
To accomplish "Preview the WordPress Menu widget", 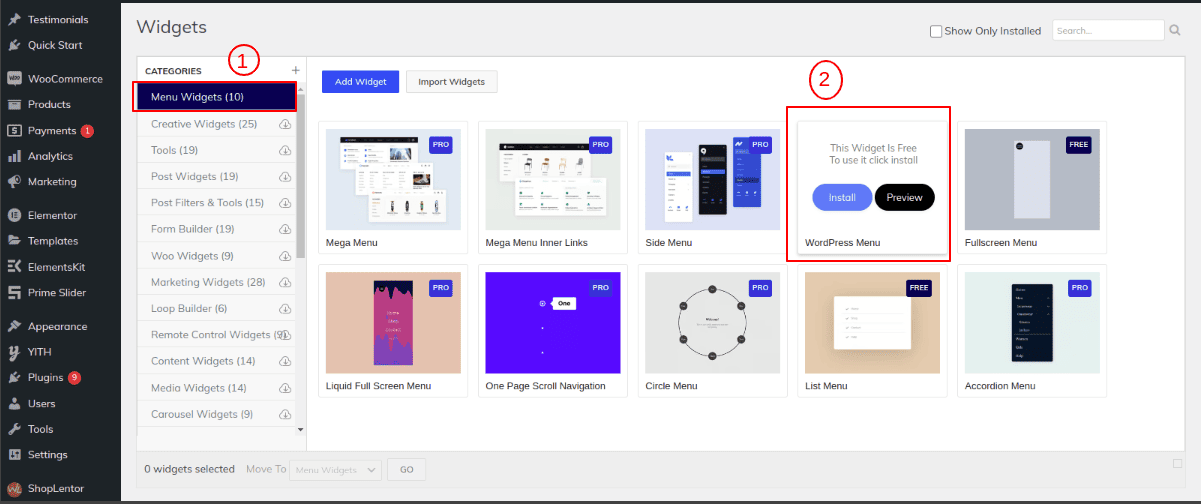I will [904, 197].
